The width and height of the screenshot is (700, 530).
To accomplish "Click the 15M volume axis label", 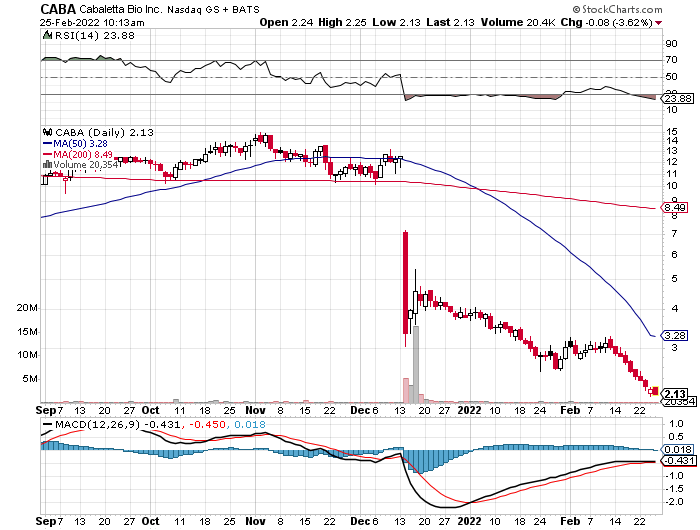I will click(27, 332).
